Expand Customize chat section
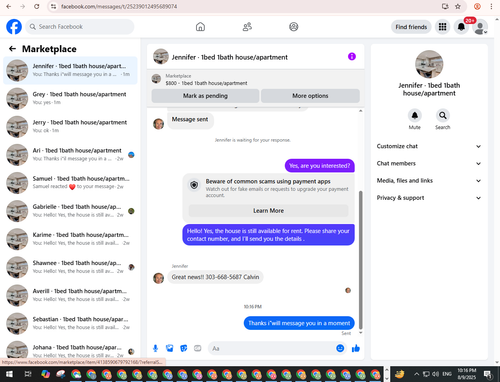This screenshot has width=500, height=382. 429,146
